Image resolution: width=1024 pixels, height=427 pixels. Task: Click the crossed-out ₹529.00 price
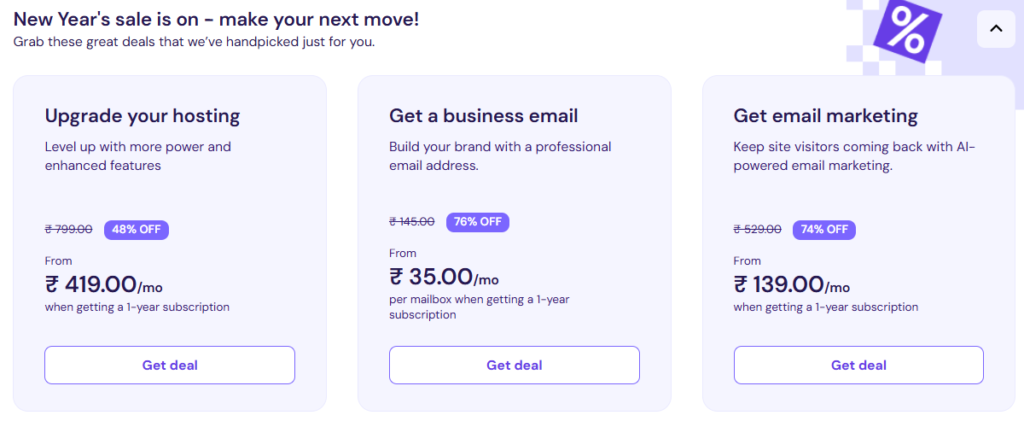pos(757,229)
